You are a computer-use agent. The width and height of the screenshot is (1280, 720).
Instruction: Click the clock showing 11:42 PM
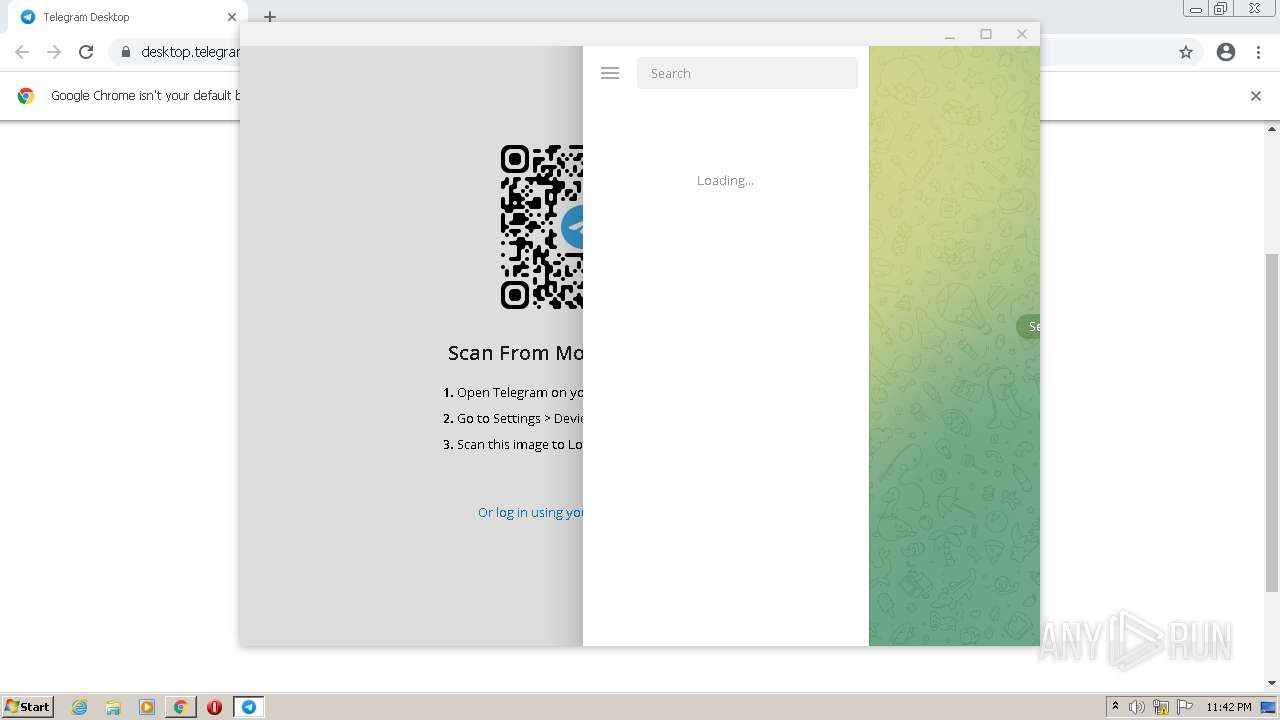point(1229,707)
